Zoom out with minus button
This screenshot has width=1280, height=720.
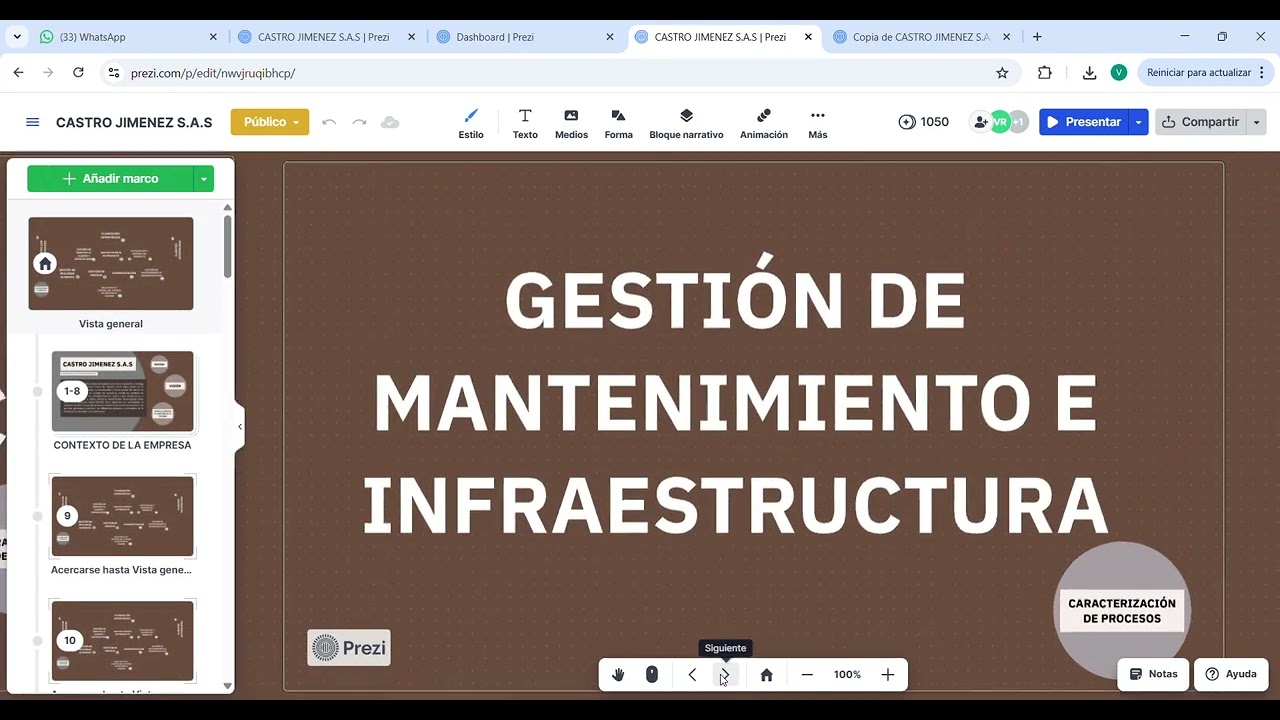807,675
